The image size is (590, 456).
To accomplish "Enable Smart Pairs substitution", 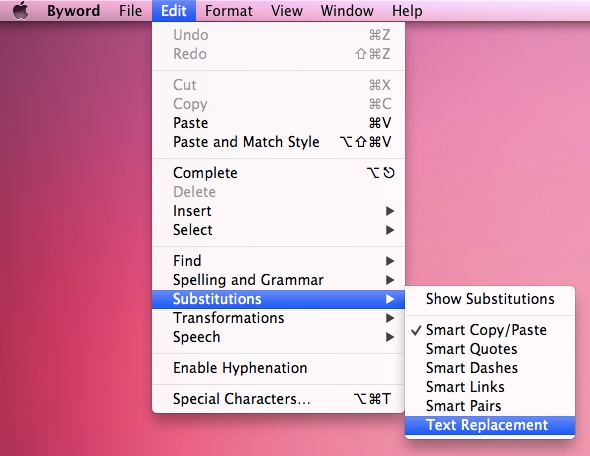I will click(490, 406).
